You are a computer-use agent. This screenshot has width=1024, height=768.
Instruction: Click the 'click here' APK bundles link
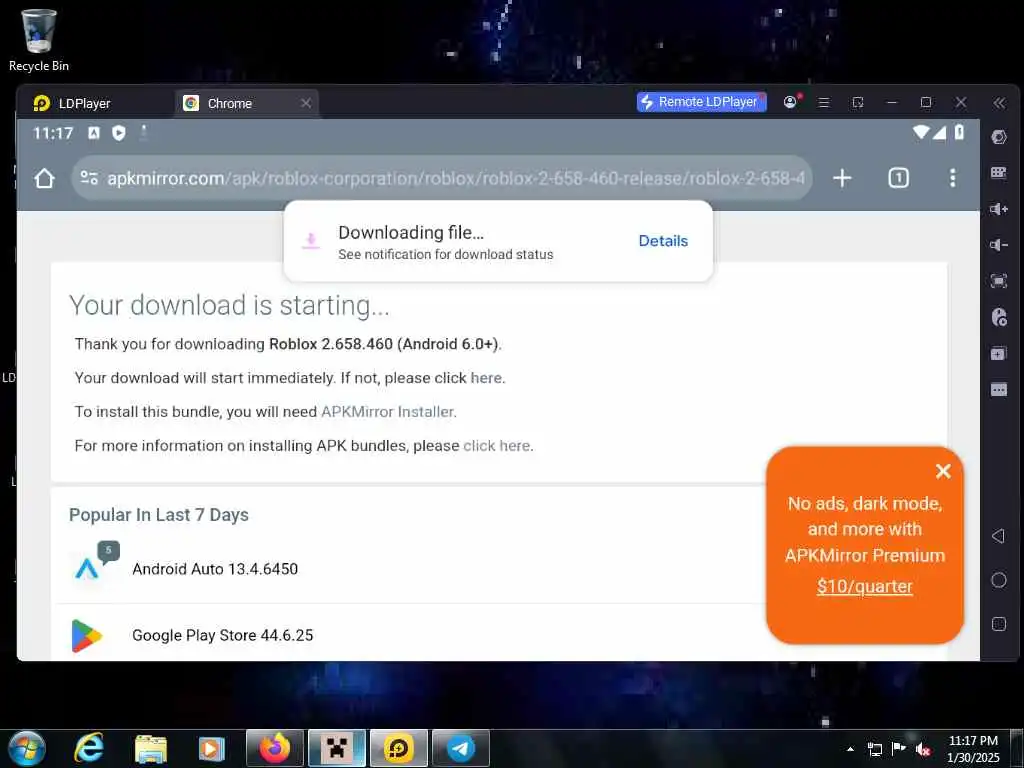496,446
